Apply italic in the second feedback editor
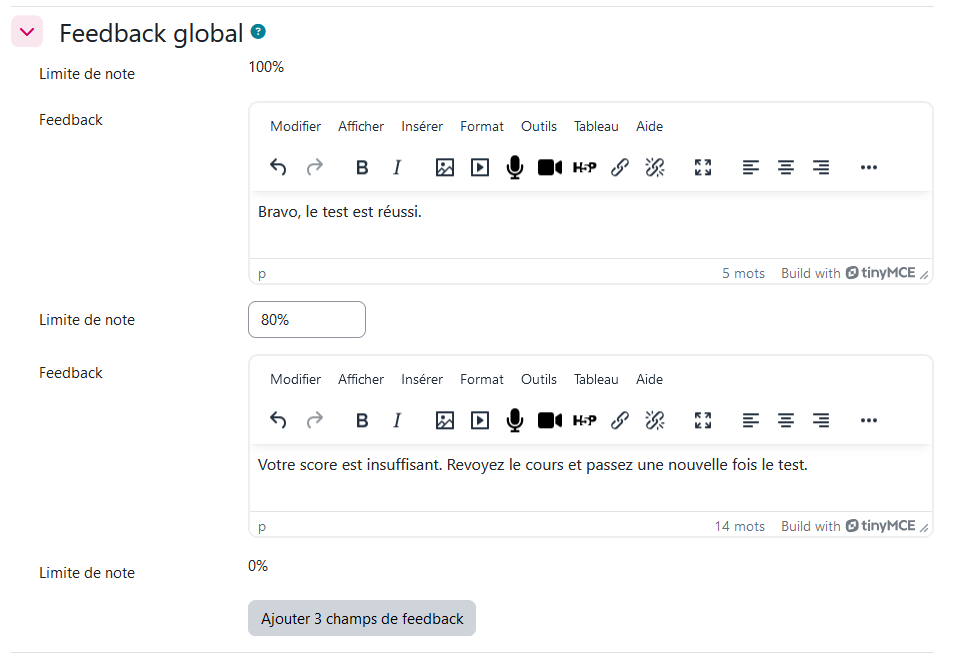Image resolution: width=960 pixels, height=658 pixels. point(397,421)
